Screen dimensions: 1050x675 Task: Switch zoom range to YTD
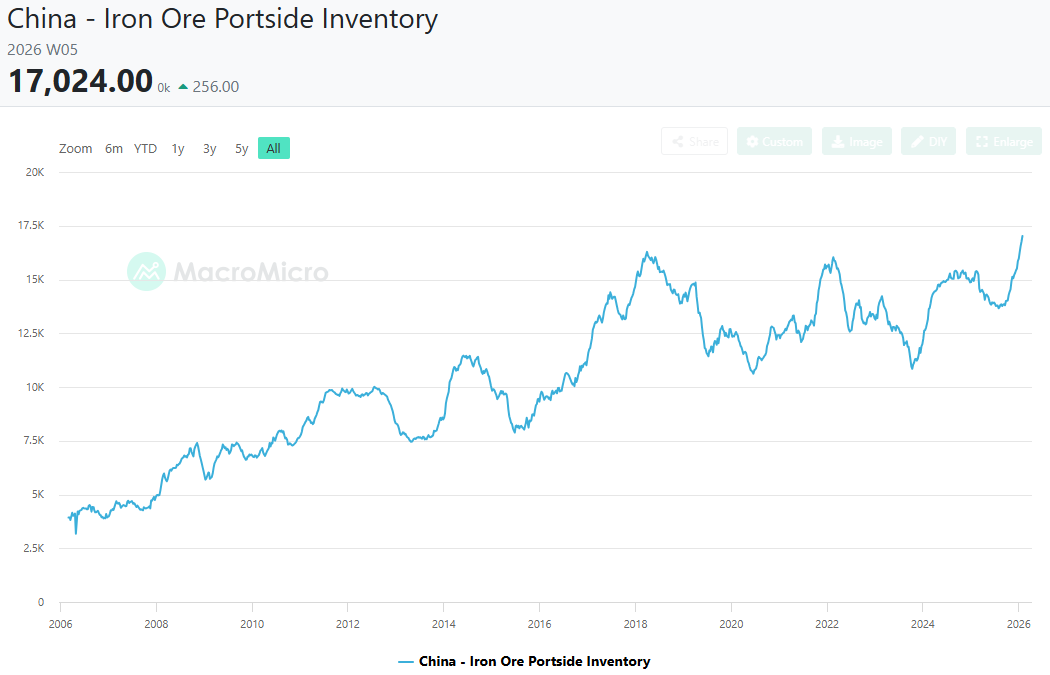coord(146,149)
